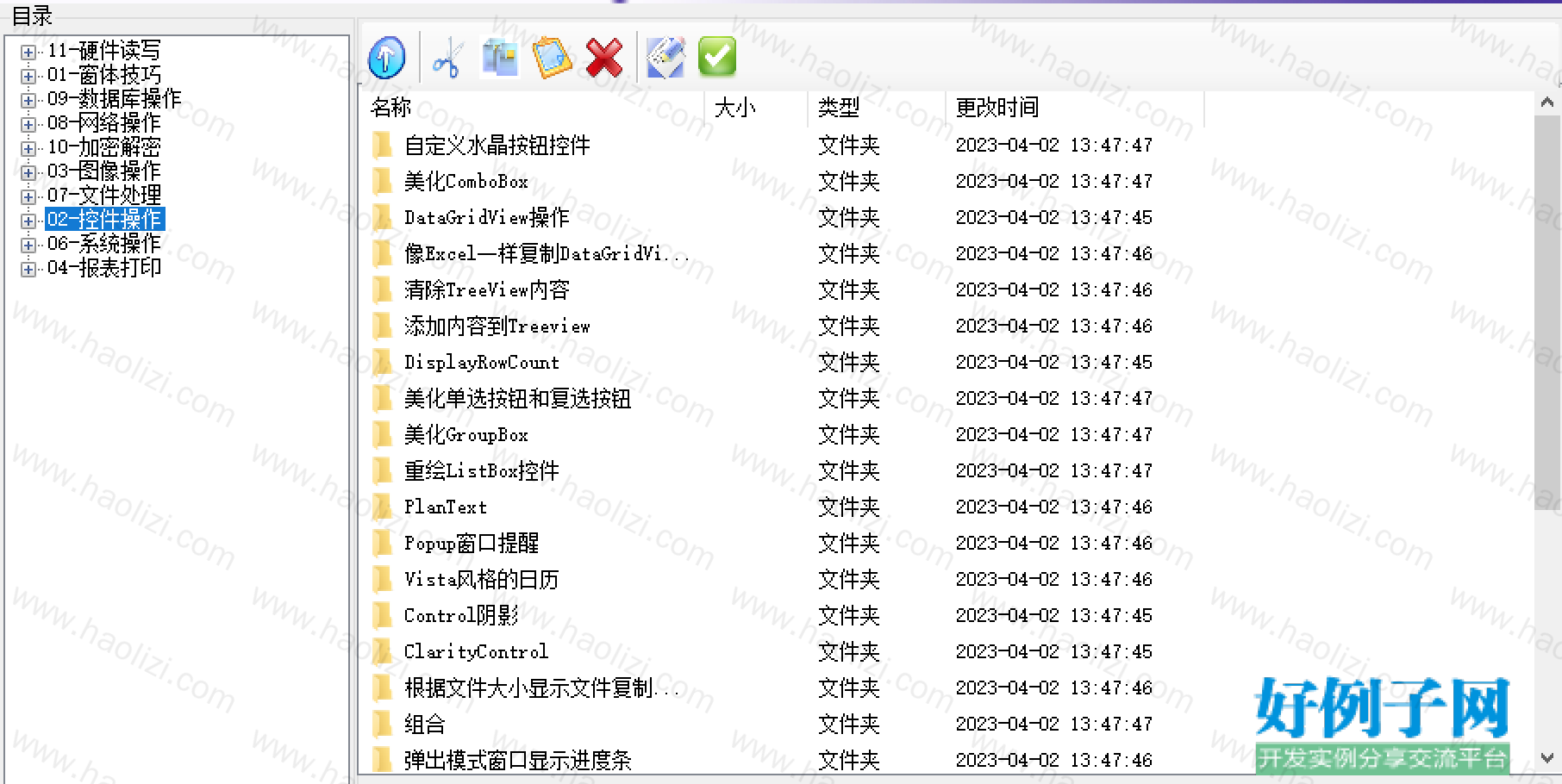The height and width of the screenshot is (784, 1562).
Task: Select the 弹出模式窗口显示进度条 folder name
Action: [x=518, y=761]
